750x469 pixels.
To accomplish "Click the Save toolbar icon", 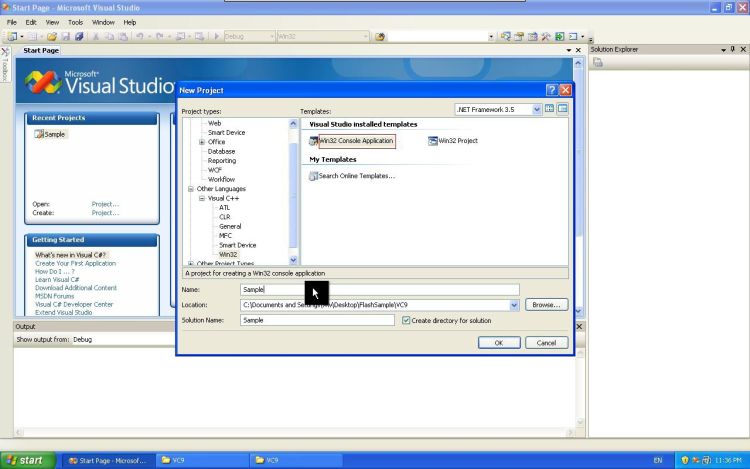I will coord(66,36).
